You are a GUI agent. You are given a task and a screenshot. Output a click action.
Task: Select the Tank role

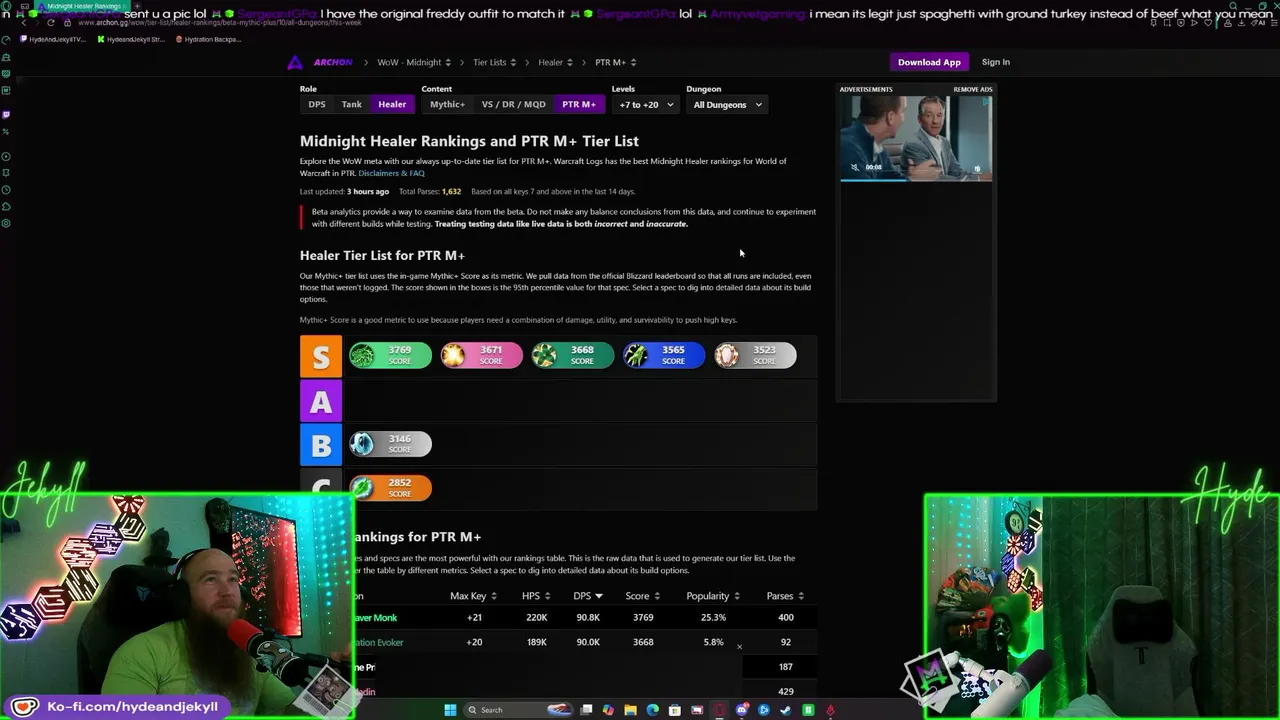352,104
